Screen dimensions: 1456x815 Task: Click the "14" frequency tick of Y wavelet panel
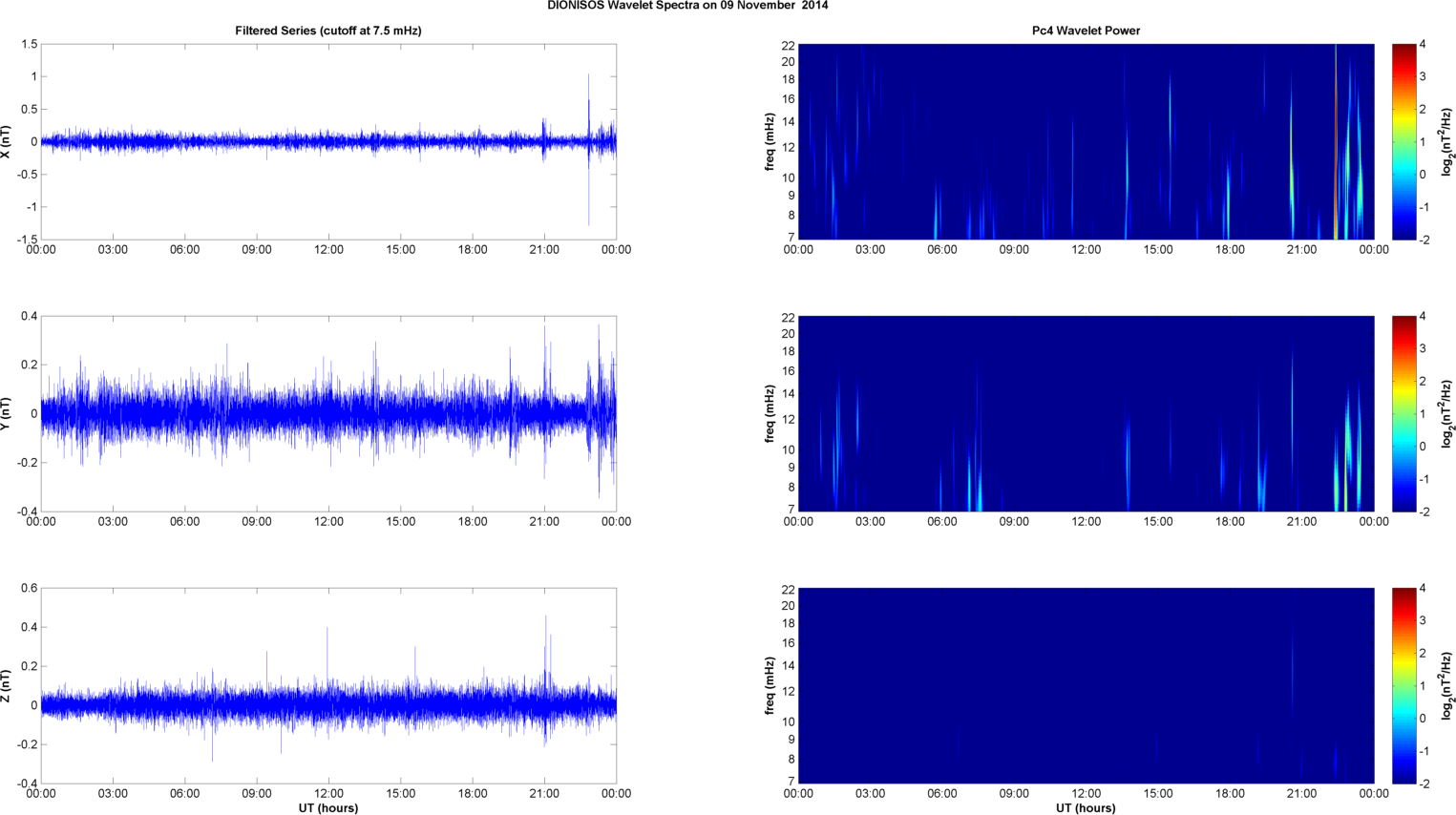tap(788, 393)
